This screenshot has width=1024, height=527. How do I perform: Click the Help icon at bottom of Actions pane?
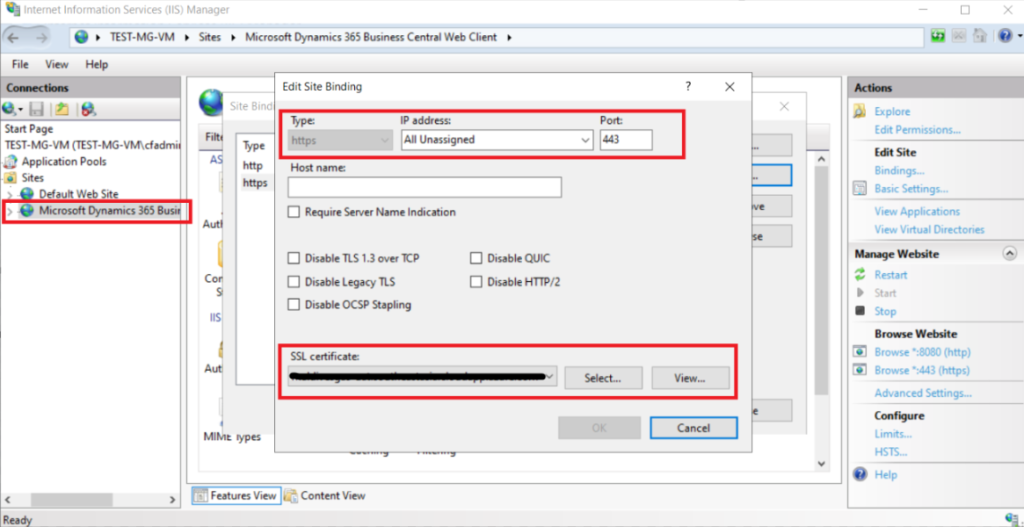pos(860,475)
